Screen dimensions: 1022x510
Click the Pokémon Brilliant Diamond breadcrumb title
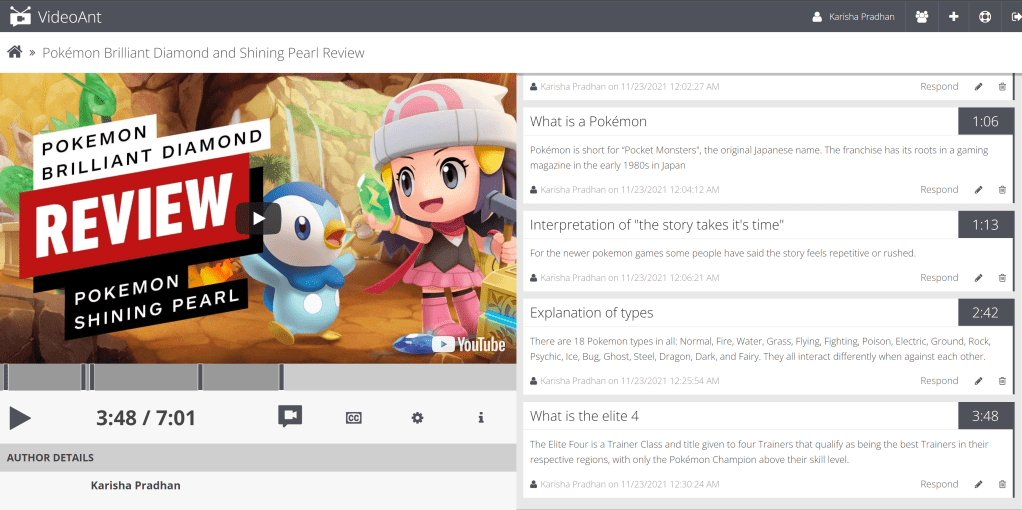pyautogui.click(x=203, y=53)
